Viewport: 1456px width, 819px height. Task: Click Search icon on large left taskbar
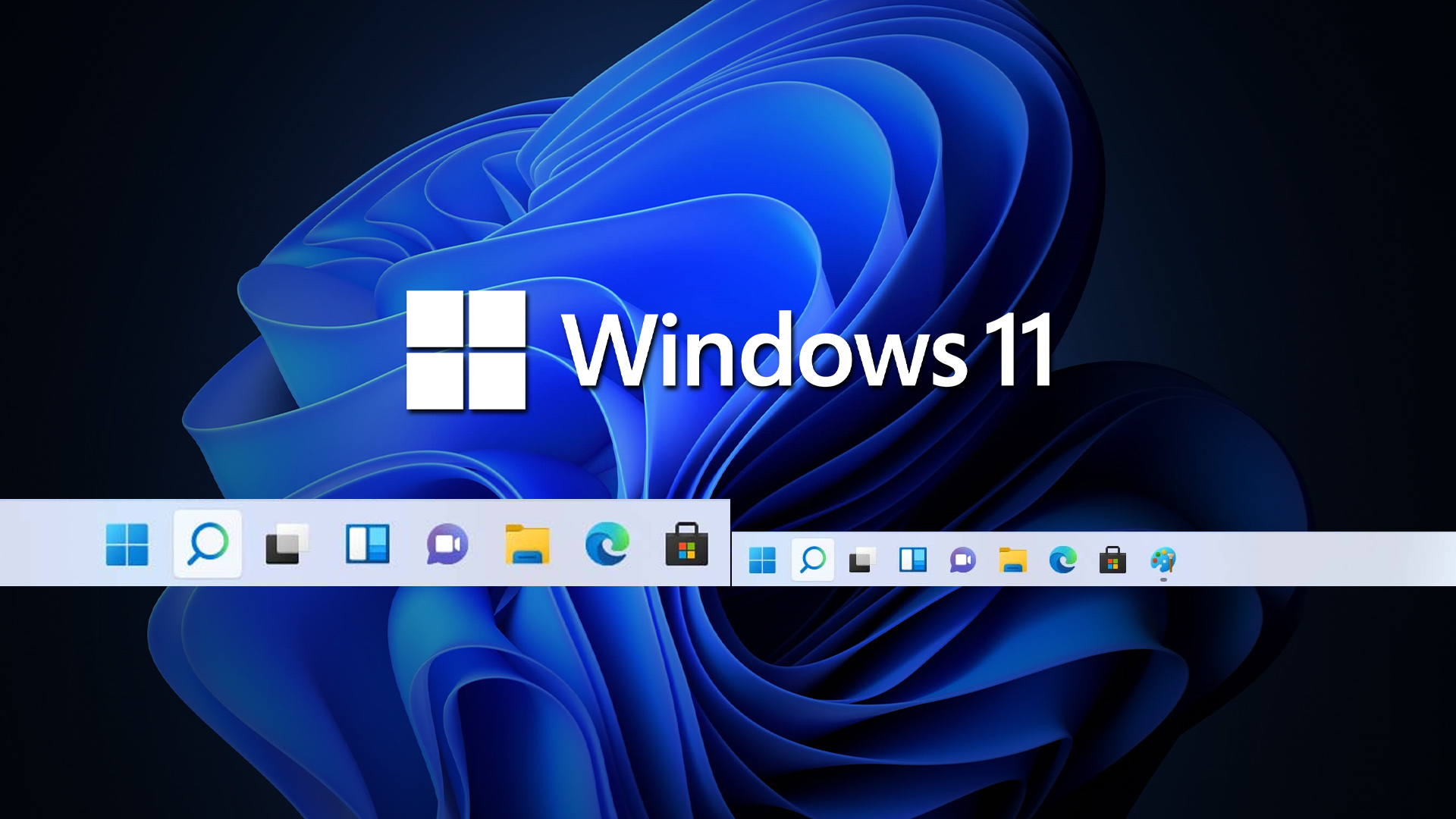(x=208, y=544)
